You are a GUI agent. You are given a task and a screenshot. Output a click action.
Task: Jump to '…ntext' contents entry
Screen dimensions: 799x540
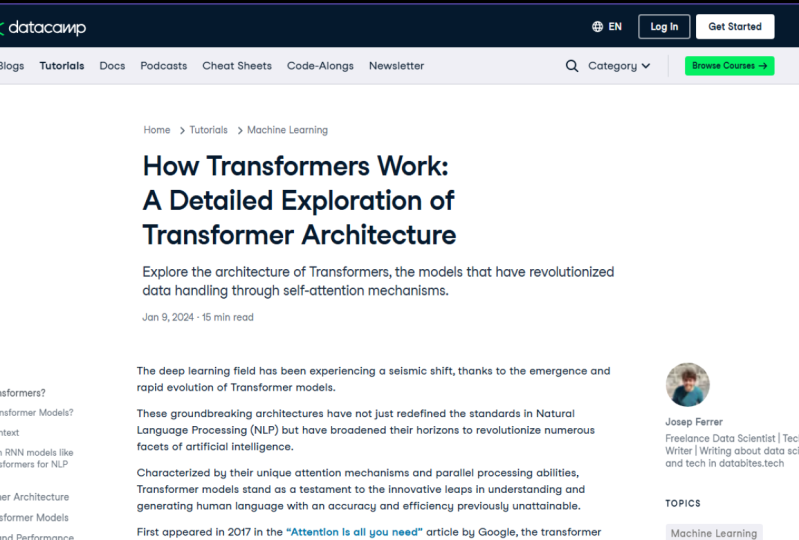[10, 433]
